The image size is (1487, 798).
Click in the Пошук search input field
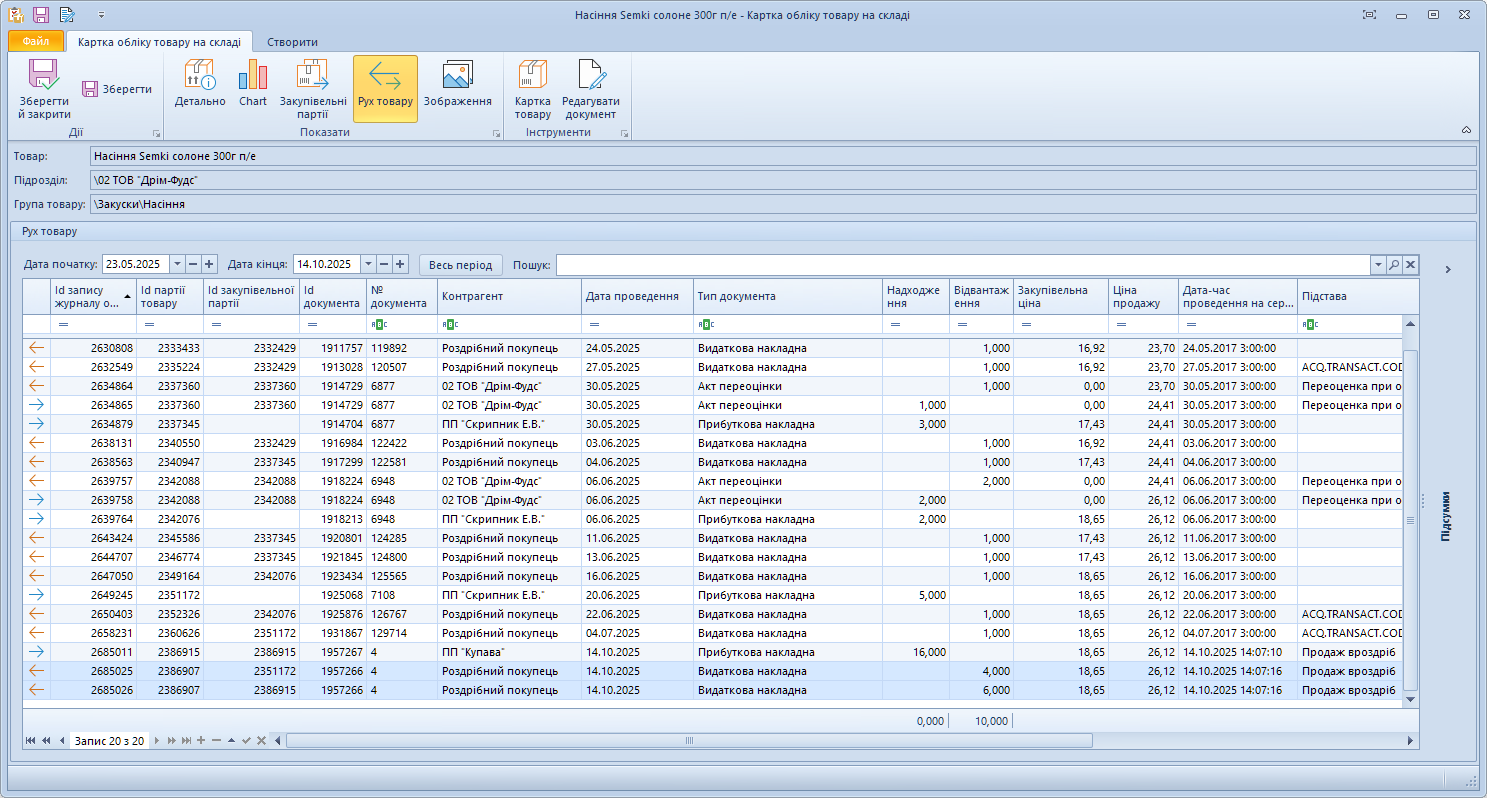coord(960,264)
